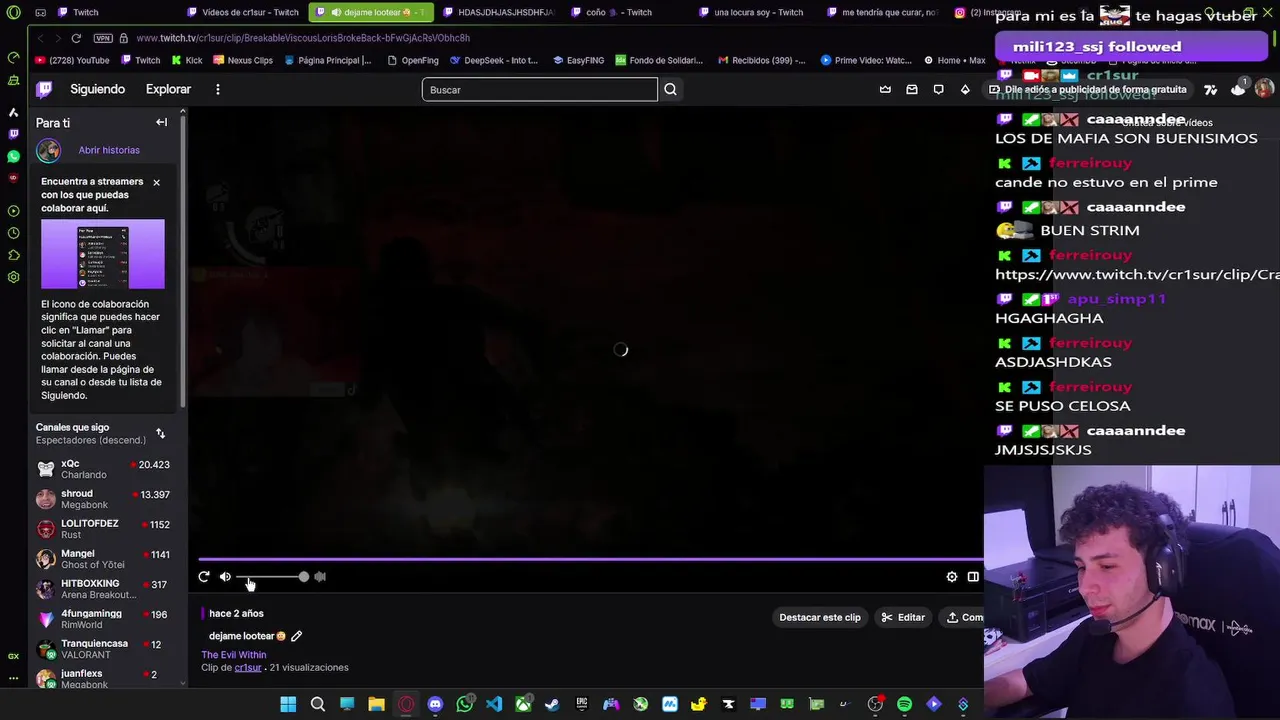Open the Twitch more options menu

[217, 89]
